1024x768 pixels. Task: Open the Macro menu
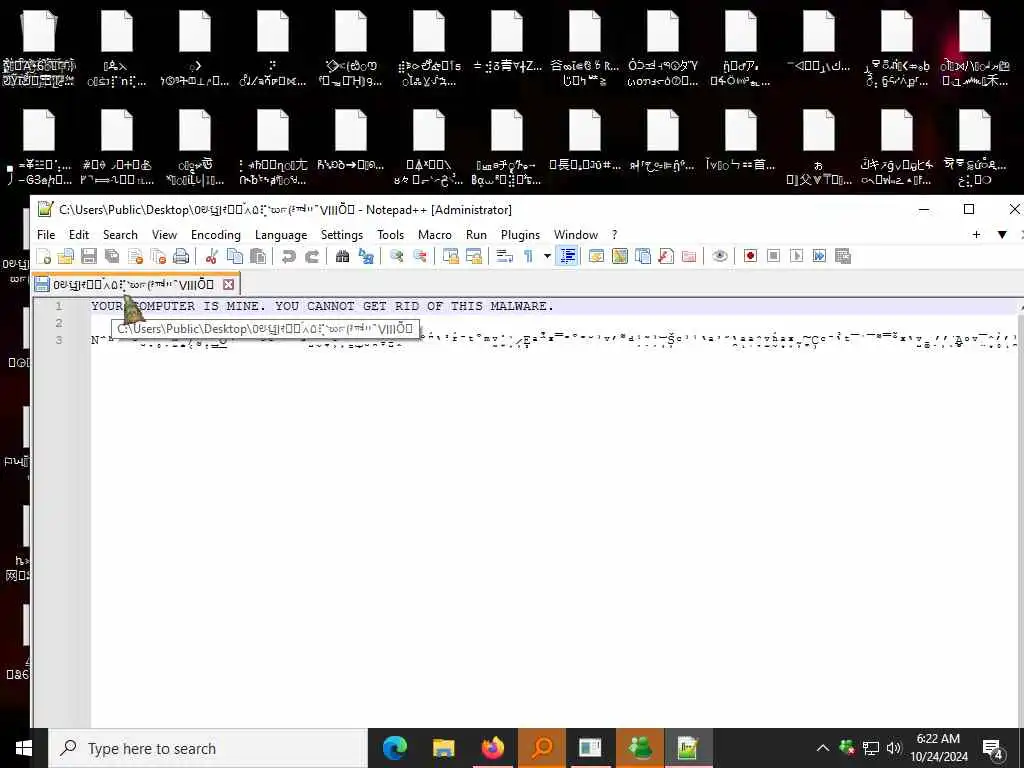point(435,234)
